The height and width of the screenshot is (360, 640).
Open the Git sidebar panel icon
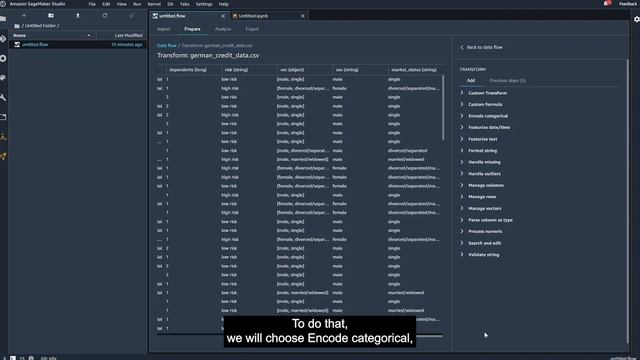click(x=3, y=39)
